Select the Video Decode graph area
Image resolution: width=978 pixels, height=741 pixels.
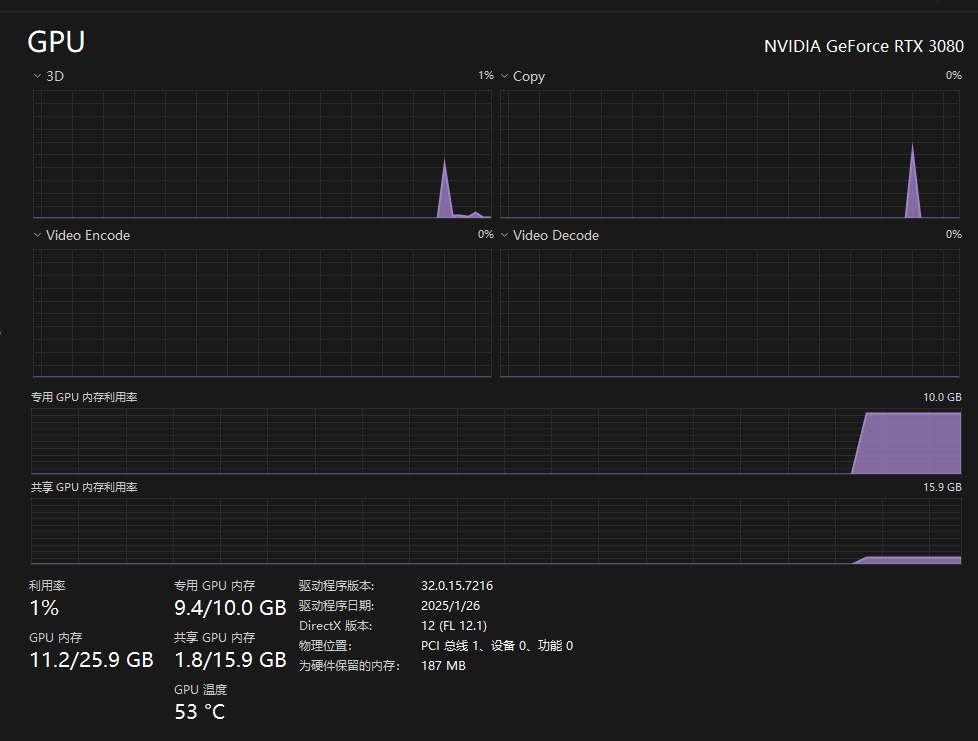(730, 313)
